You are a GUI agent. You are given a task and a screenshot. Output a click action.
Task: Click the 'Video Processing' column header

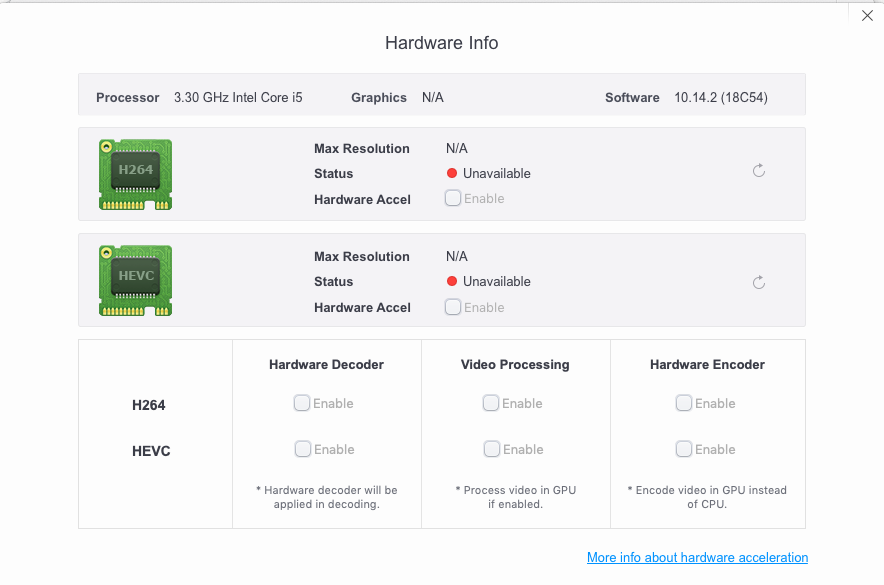tap(515, 365)
